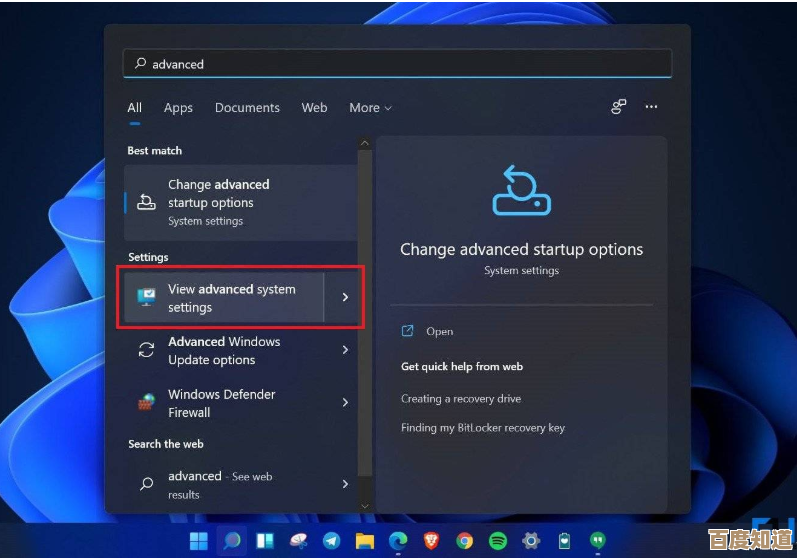Expand View advanced system settings chevron
This screenshot has width=797, height=558.
pyautogui.click(x=345, y=297)
